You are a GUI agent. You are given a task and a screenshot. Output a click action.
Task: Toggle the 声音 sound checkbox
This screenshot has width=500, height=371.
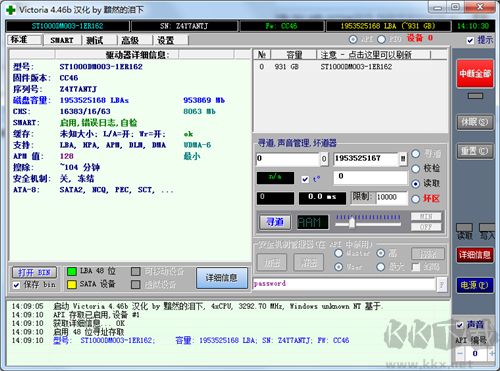point(460,325)
